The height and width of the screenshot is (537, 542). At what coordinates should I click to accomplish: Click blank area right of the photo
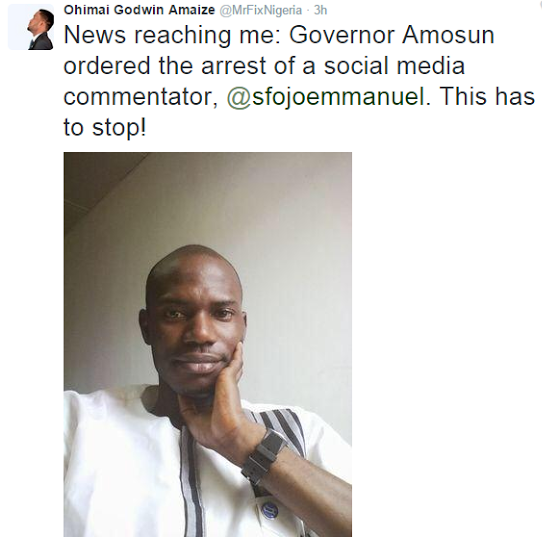point(446,344)
